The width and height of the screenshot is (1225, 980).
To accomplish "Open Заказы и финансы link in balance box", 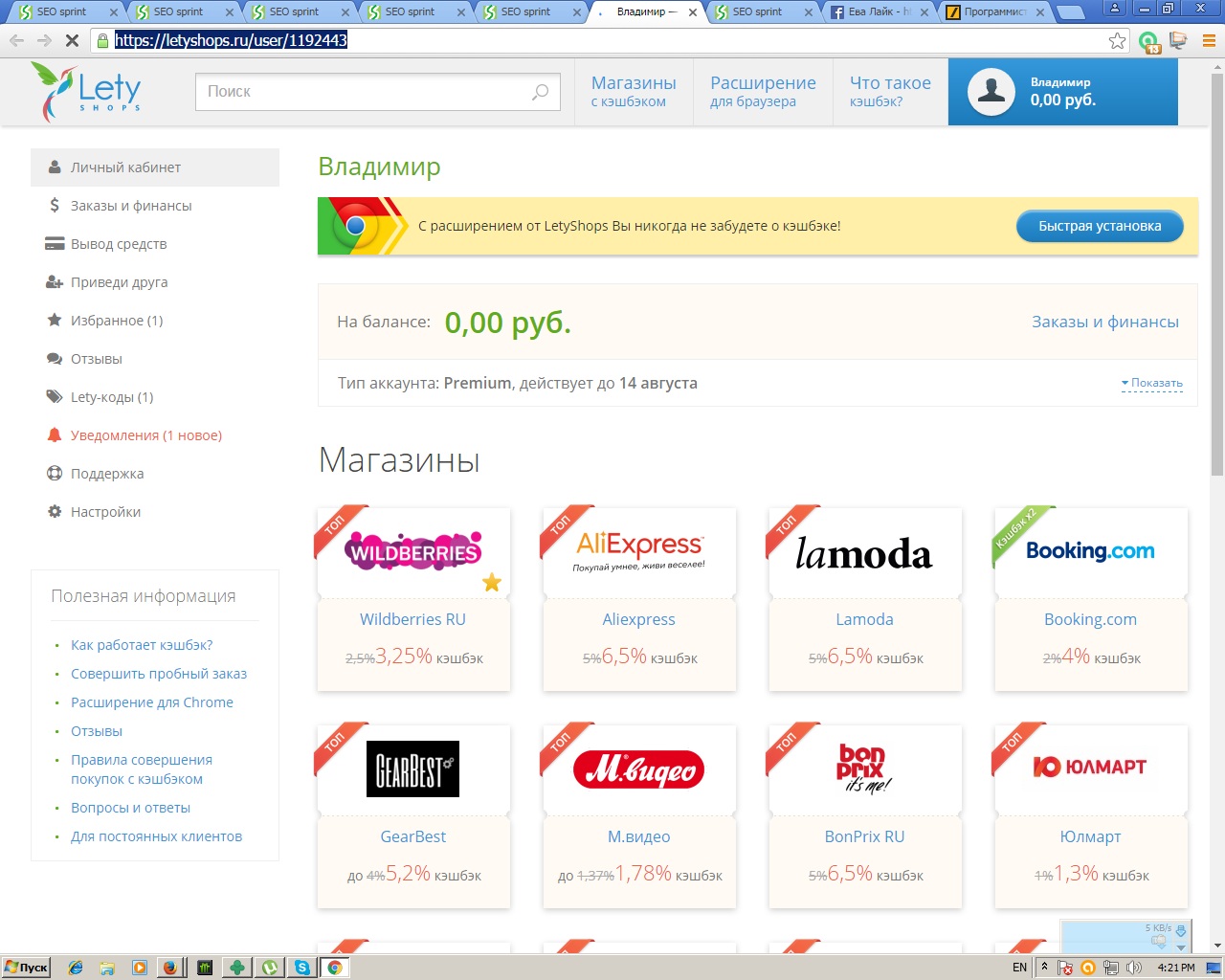I will point(1105,322).
